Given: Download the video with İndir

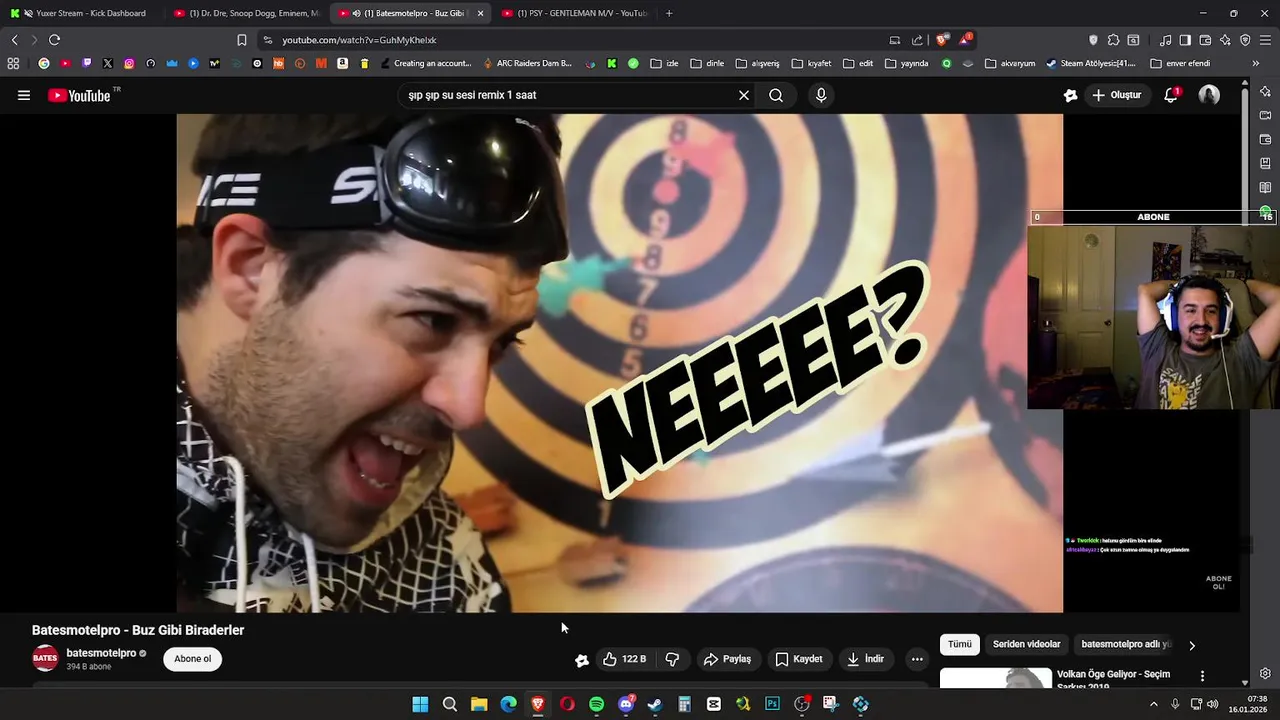Looking at the screenshot, I should click(866, 659).
